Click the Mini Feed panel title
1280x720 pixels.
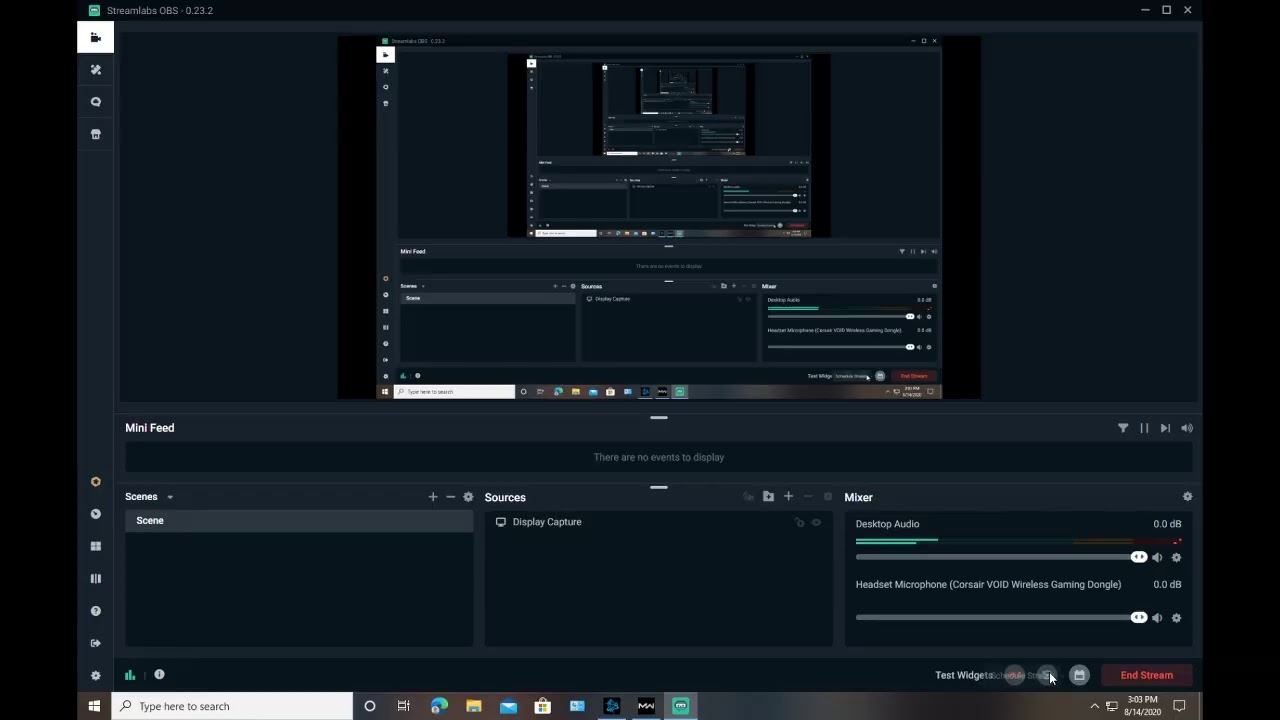tap(150, 428)
